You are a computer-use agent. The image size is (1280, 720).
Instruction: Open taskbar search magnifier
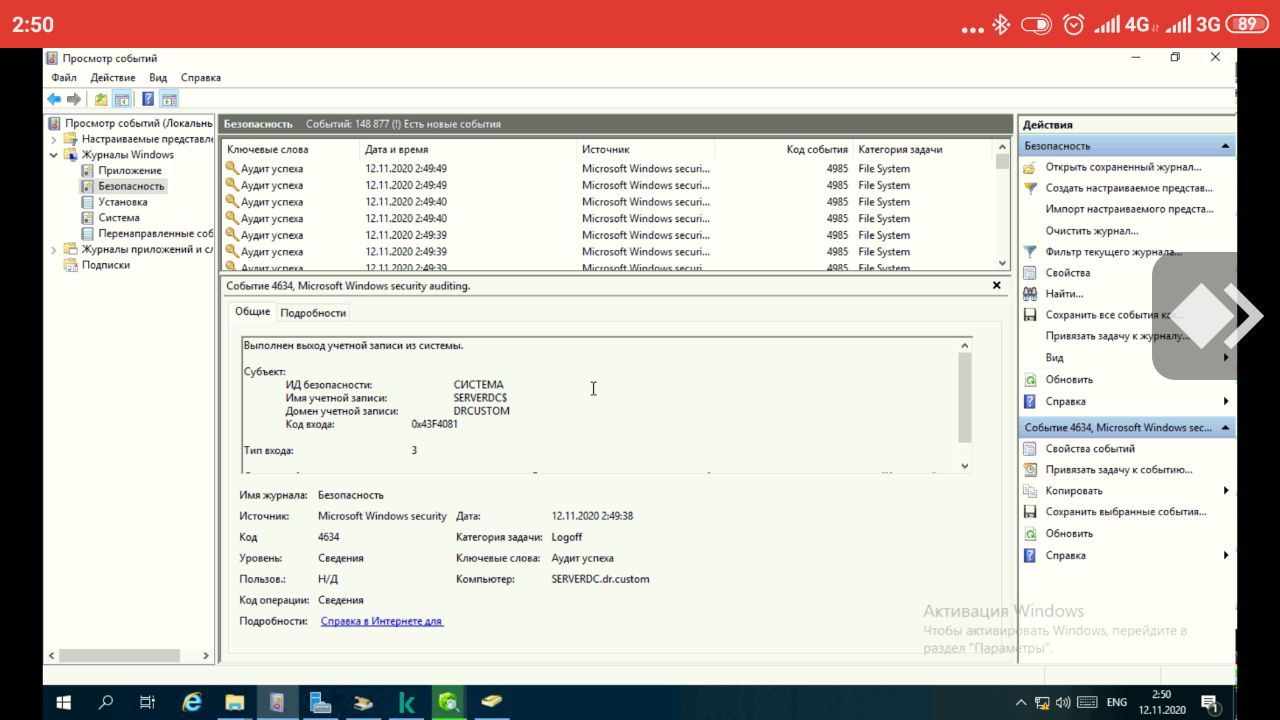click(106, 702)
